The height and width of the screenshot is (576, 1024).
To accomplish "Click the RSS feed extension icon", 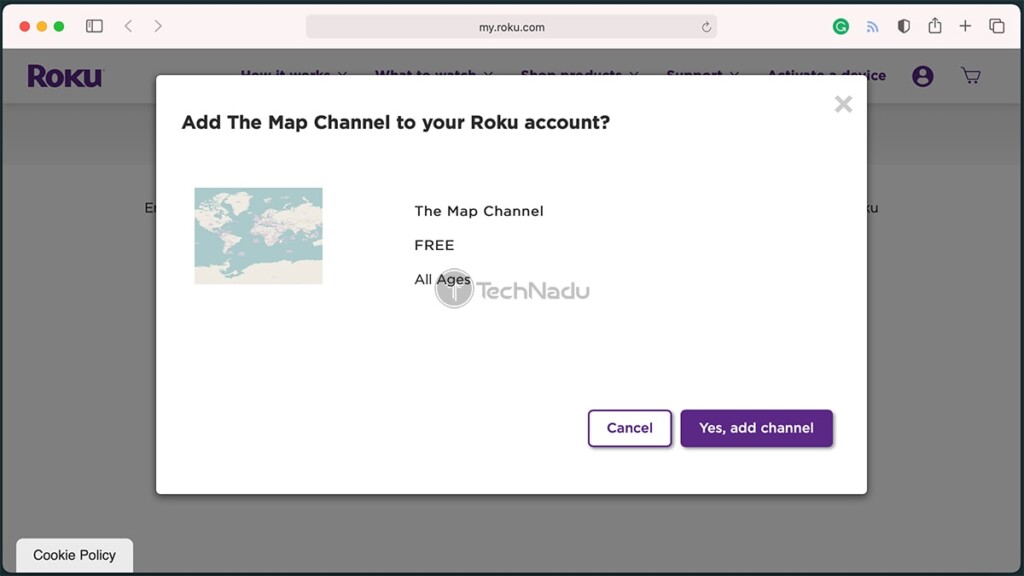I will tap(872, 27).
